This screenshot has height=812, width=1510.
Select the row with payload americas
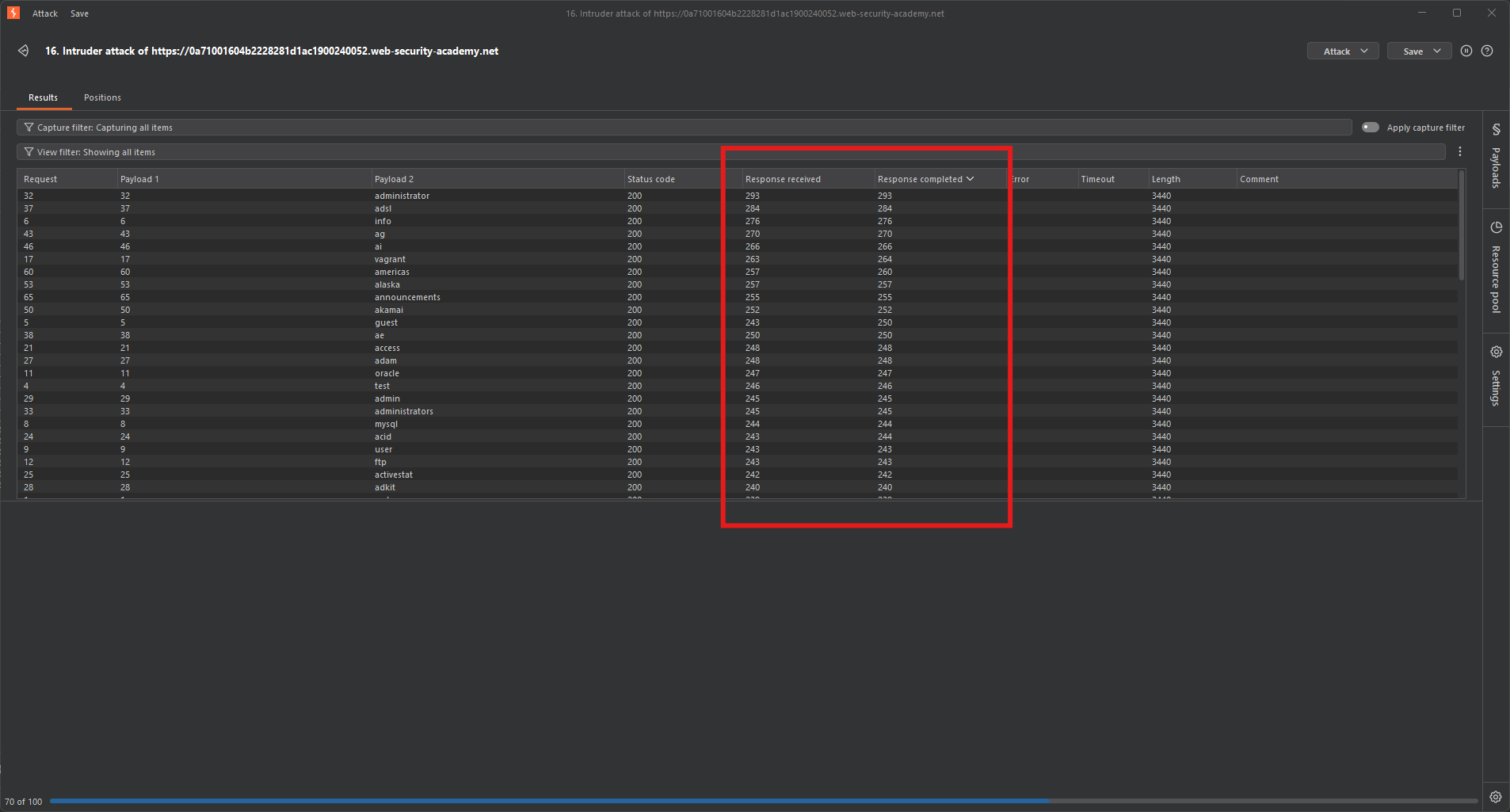click(738, 272)
